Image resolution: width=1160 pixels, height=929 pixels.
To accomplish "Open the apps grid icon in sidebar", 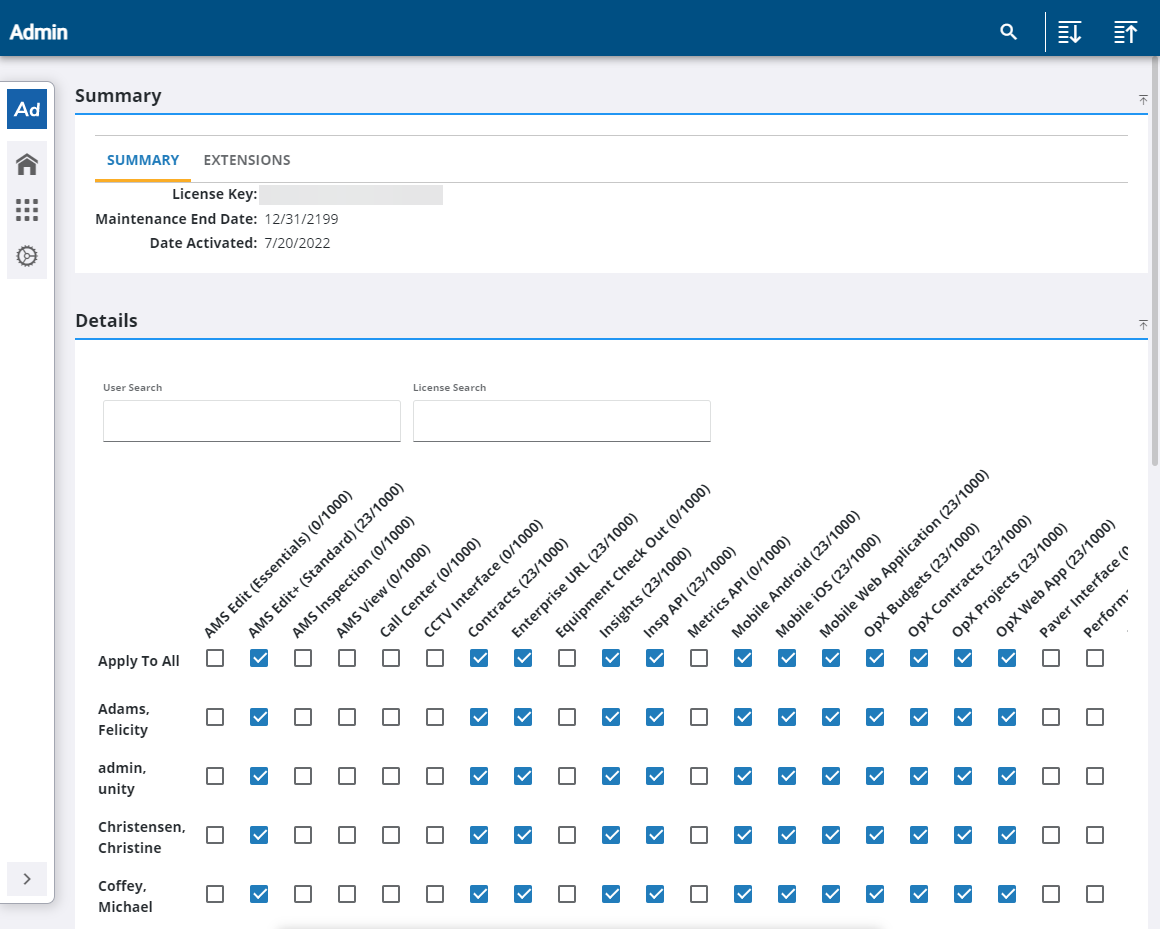I will [x=27, y=210].
